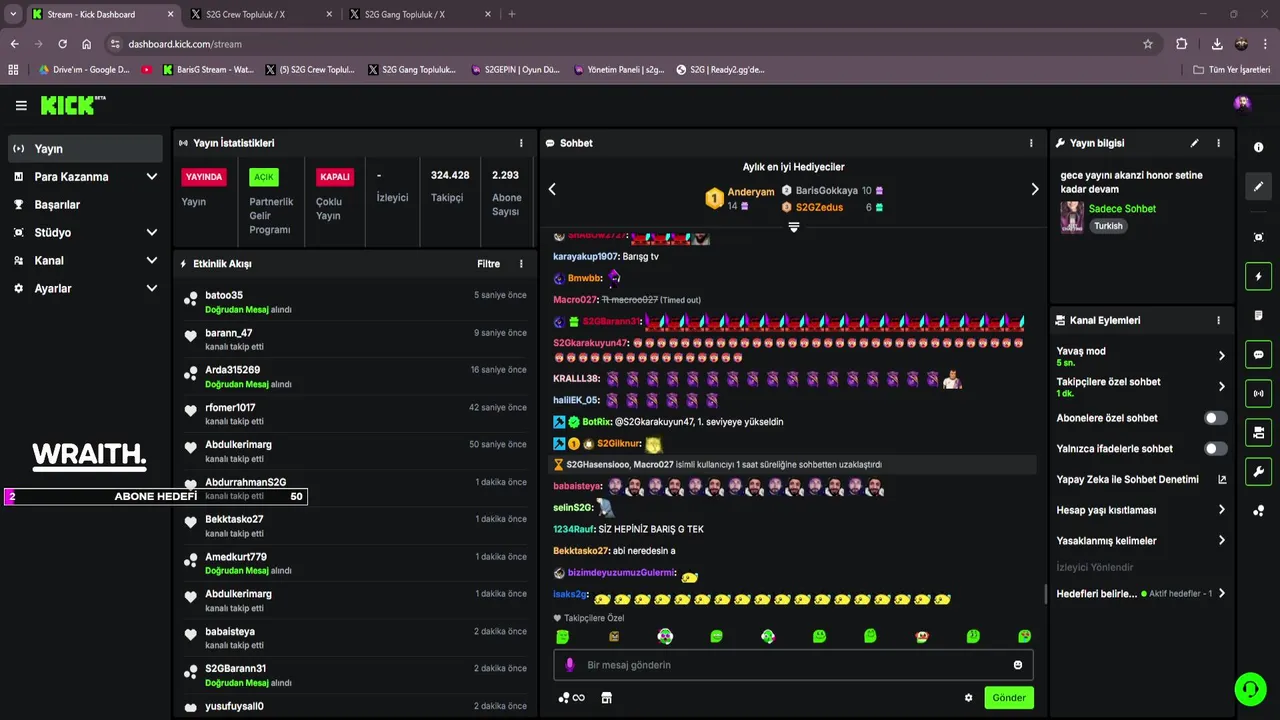Open the emoji picker in the message box

[1018, 665]
